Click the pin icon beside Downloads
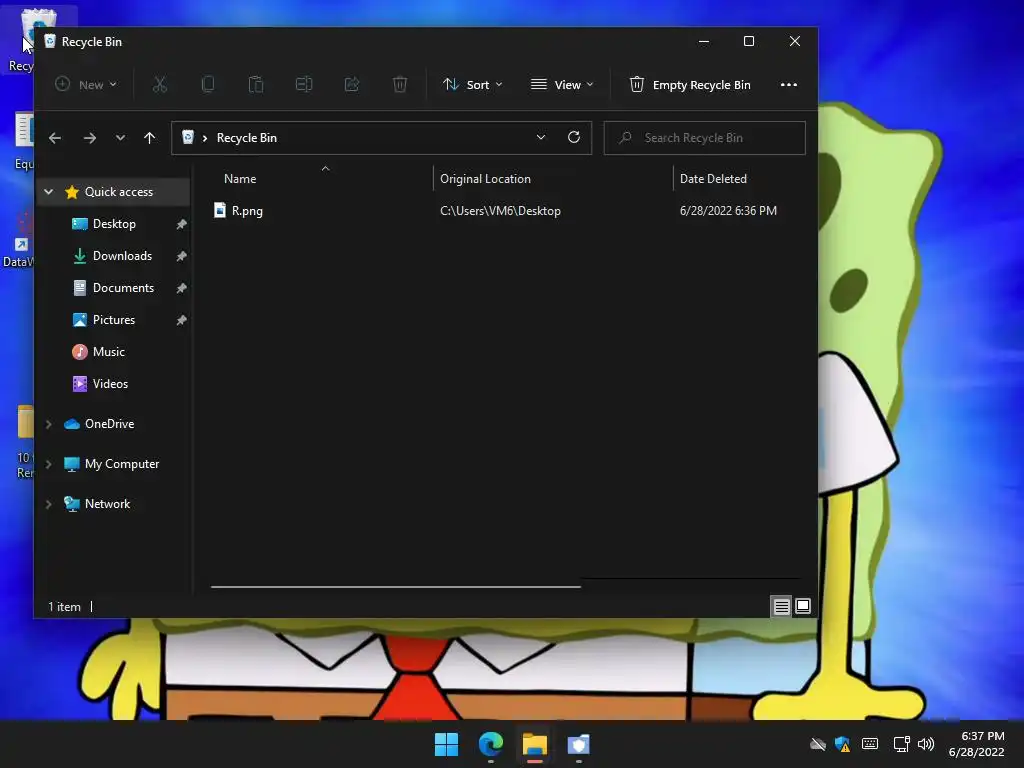The width and height of the screenshot is (1024, 768). click(182, 256)
